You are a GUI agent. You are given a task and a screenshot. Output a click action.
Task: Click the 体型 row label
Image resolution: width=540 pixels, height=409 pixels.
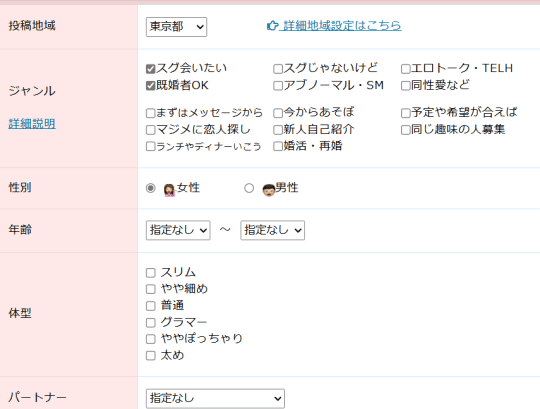click(20, 313)
